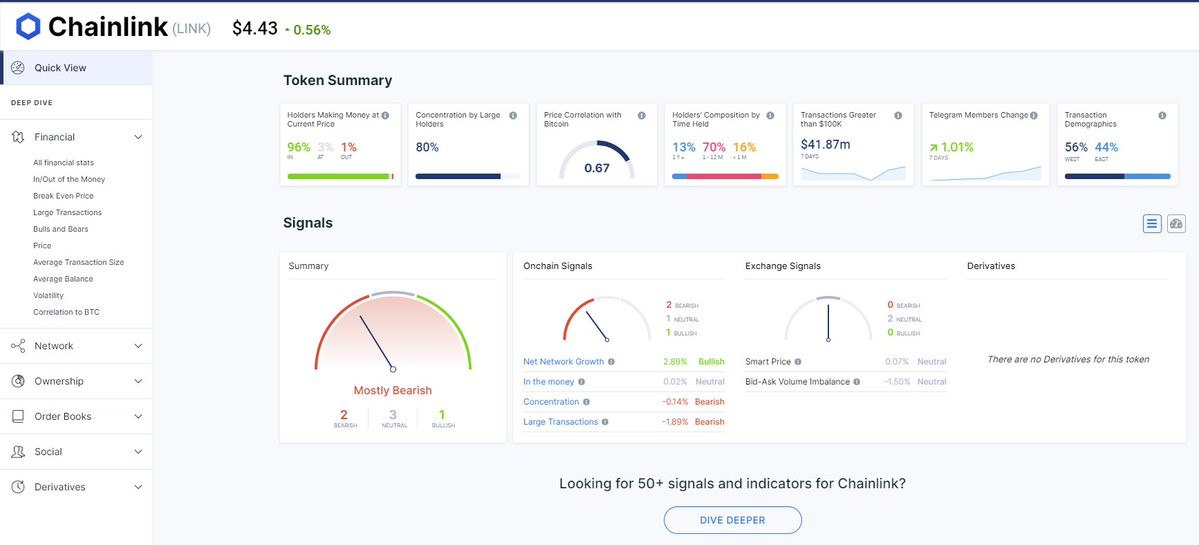Click info icon next to Concentration signal
Viewport: 1199px width, 545px height.
(x=587, y=401)
